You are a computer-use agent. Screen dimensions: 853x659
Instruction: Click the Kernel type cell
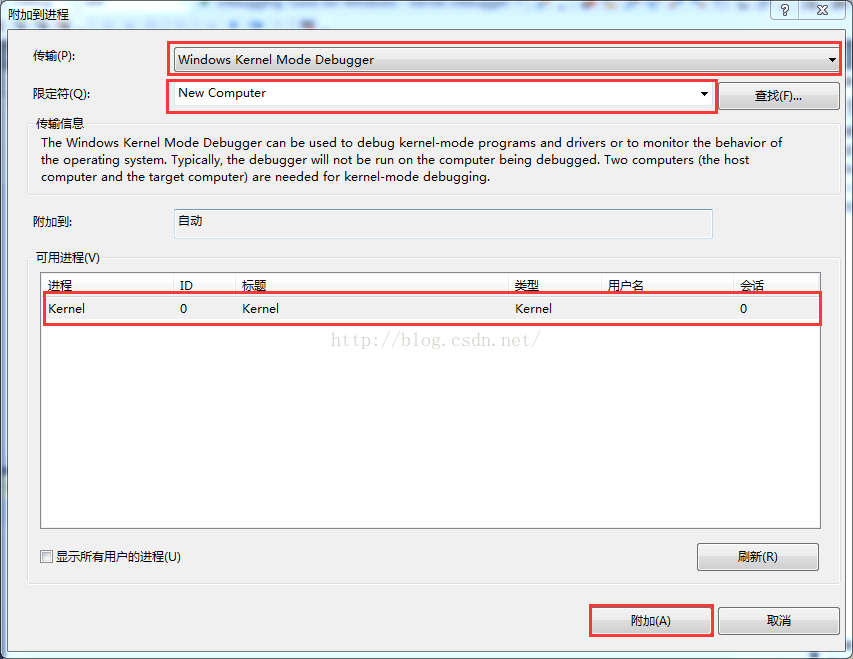click(533, 309)
